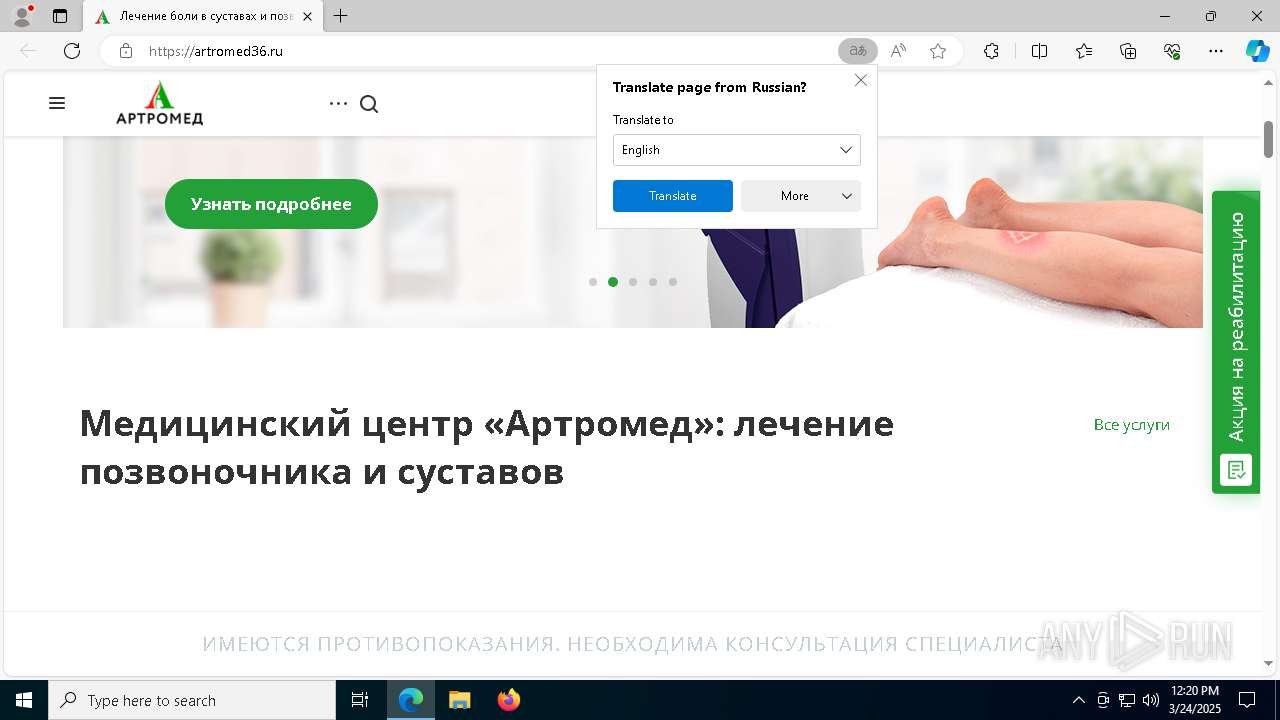Viewport: 1280px width, 720px height.
Task: Open Microsoft Edge from taskbar
Action: (x=411, y=700)
